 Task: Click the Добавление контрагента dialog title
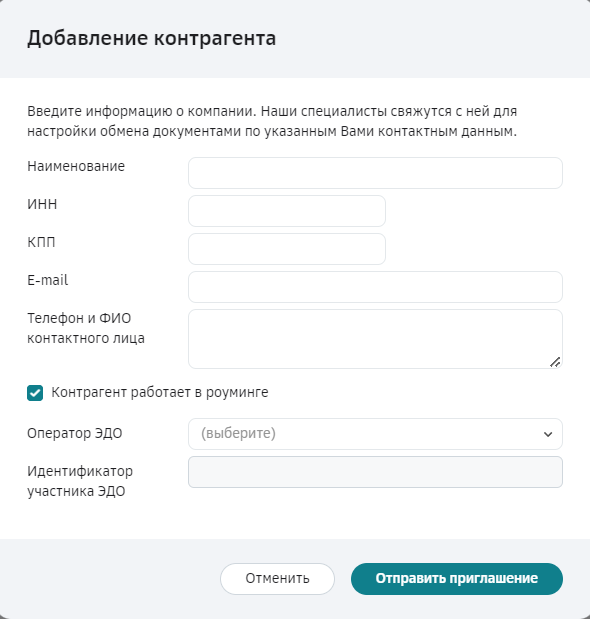(152, 38)
